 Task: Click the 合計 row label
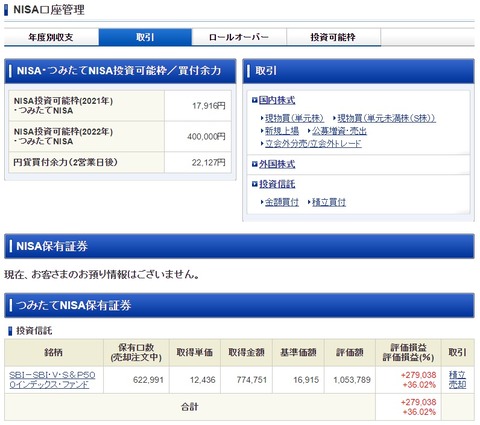coord(190,407)
